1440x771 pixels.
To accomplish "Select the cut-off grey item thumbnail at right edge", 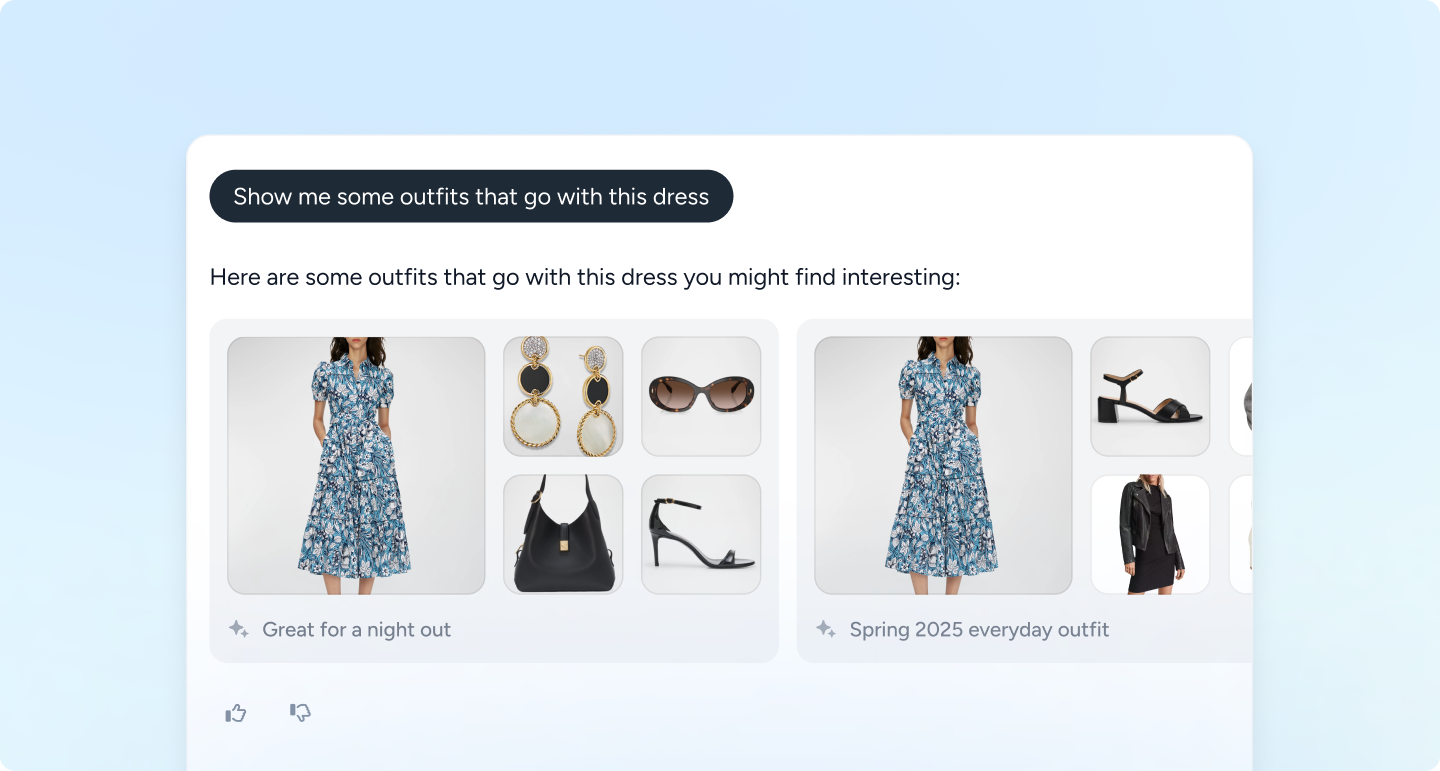I will coord(1241,396).
